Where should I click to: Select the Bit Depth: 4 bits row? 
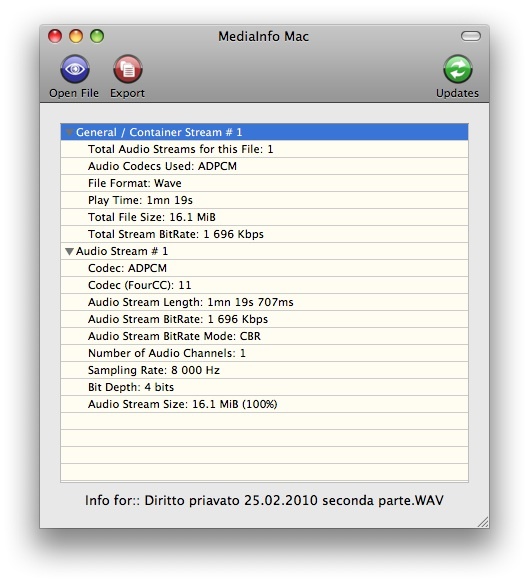point(264,387)
